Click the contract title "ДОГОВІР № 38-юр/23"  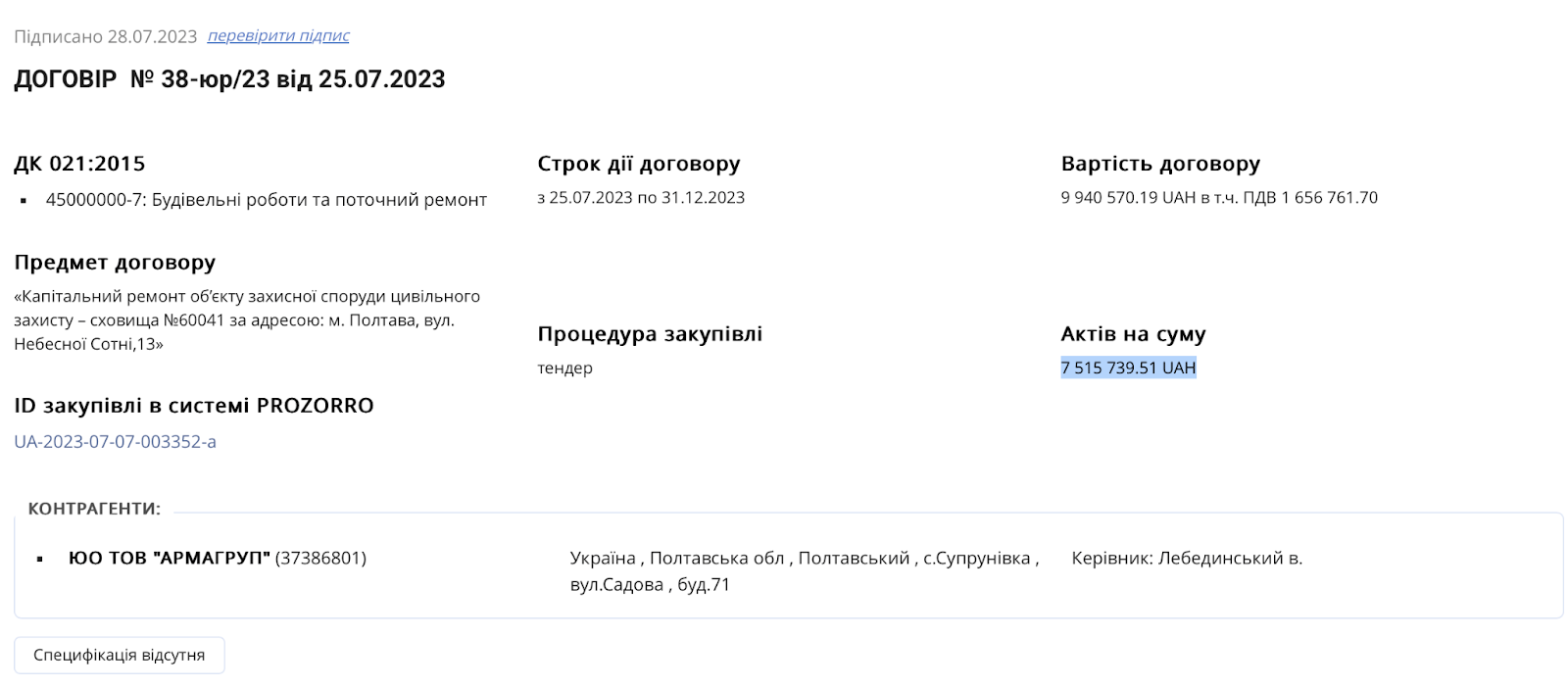click(x=229, y=79)
